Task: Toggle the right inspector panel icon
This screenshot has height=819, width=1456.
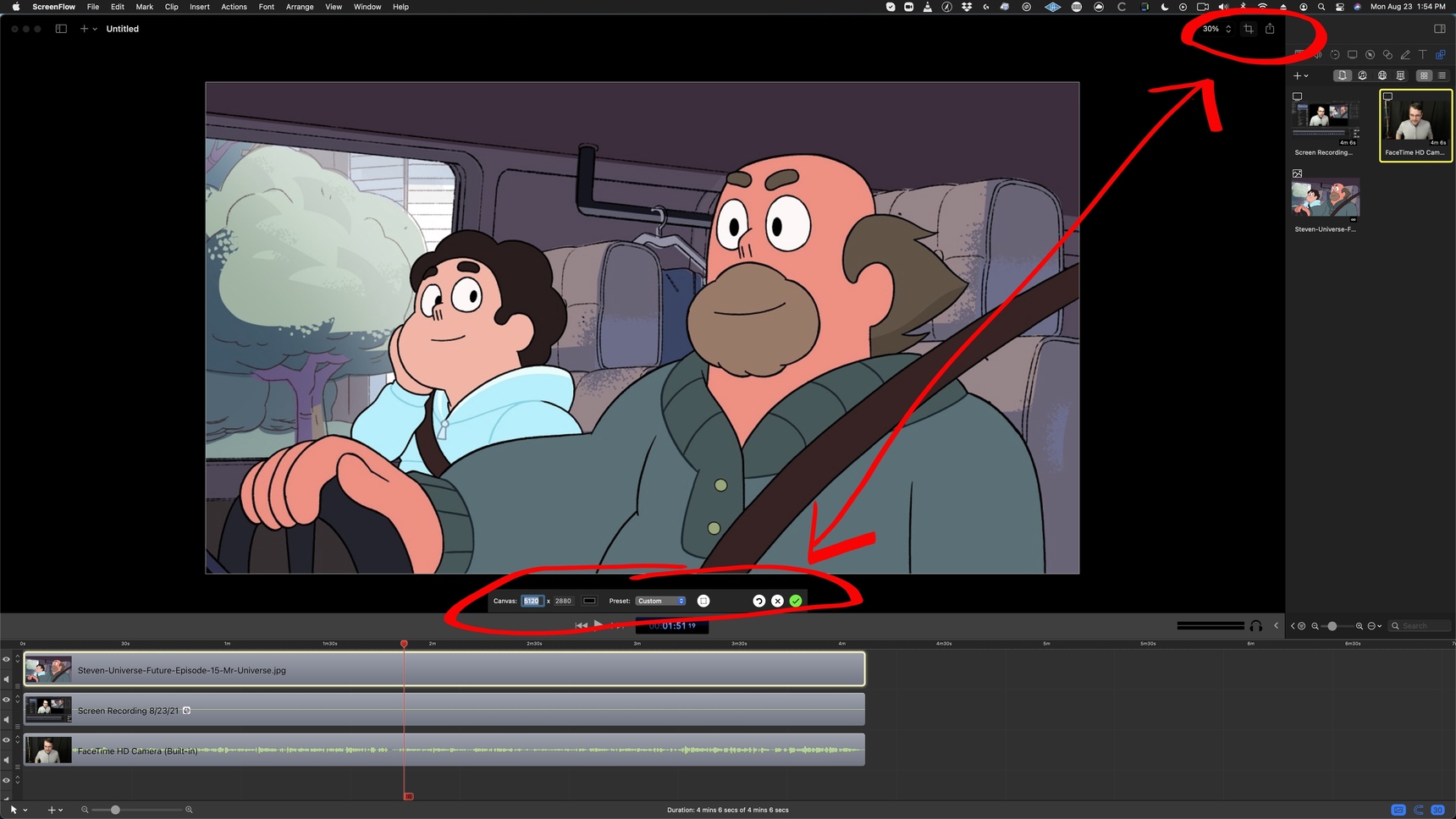Action: (x=1440, y=29)
